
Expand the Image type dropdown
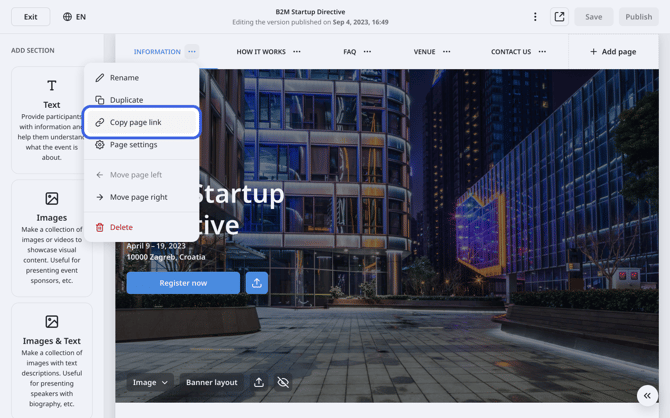(x=150, y=382)
